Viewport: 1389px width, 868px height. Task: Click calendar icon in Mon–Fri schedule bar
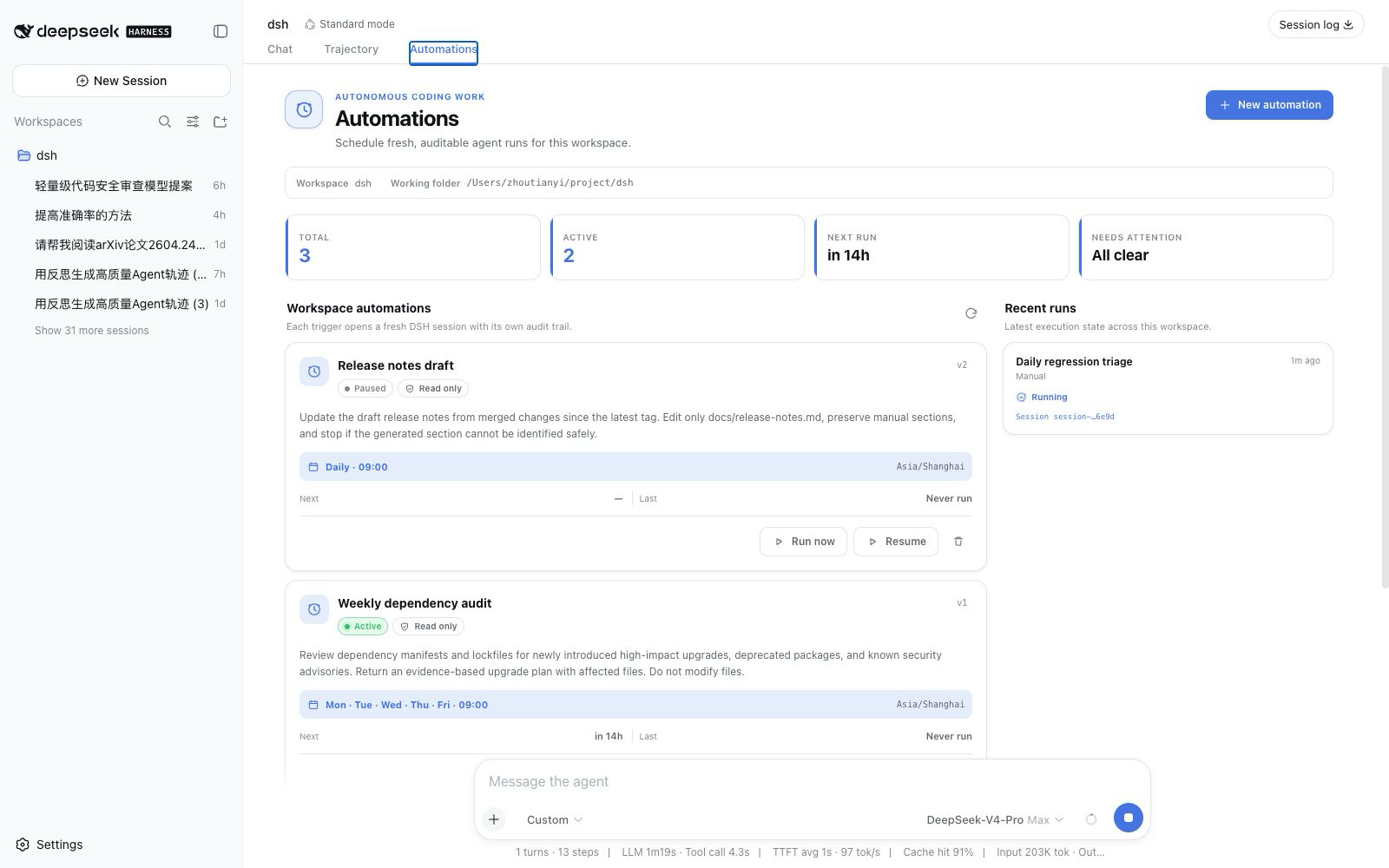pyautogui.click(x=313, y=705)
